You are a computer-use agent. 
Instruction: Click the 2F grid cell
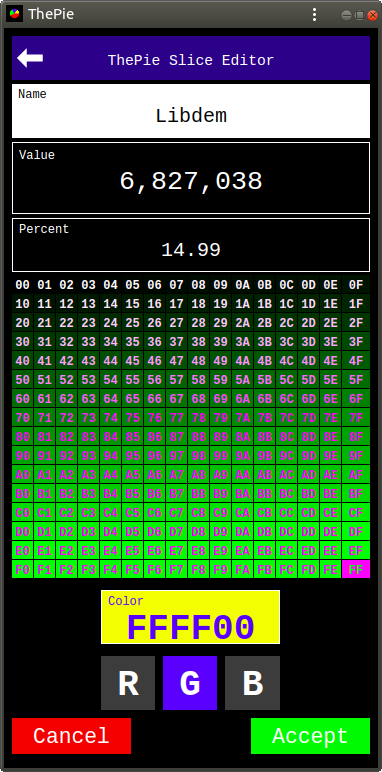[x=356, y=323]
